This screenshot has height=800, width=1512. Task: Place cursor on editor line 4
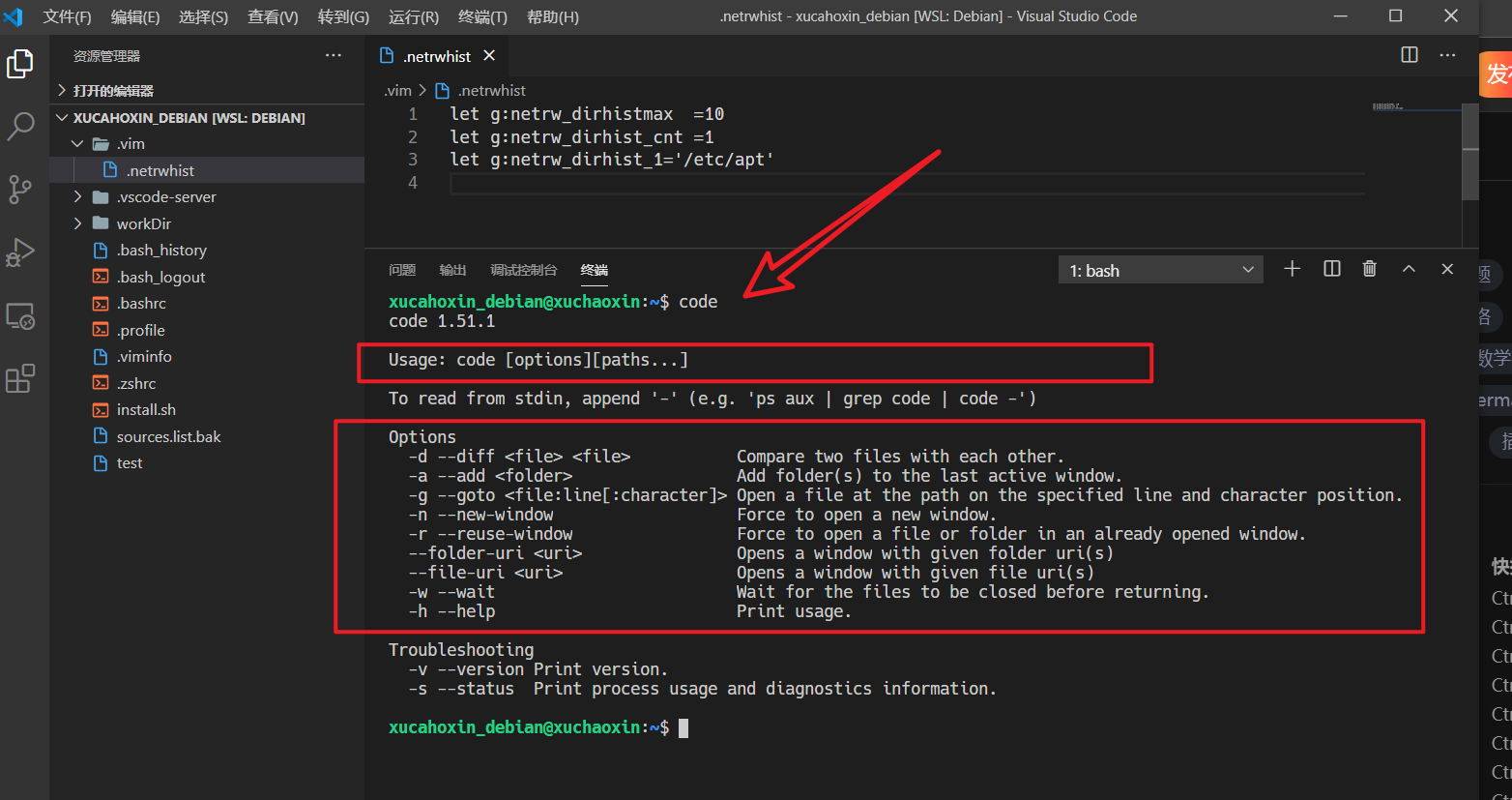pos(907,183)
